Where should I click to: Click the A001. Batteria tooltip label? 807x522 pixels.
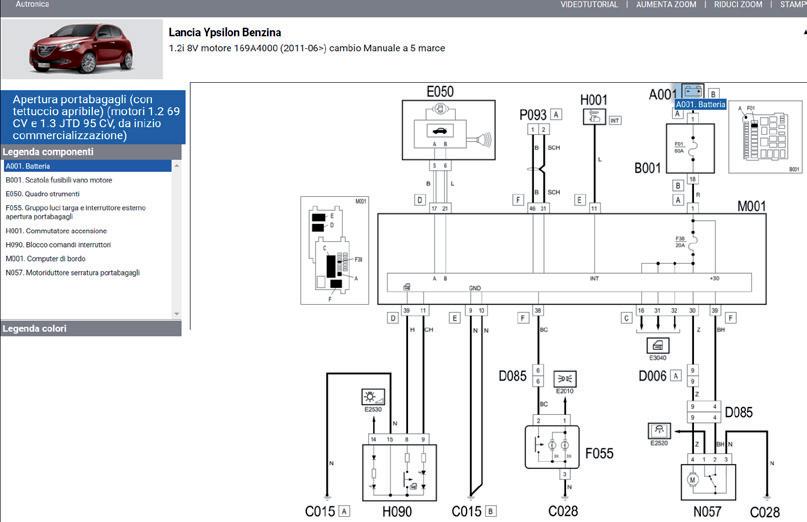coord(700,105)
